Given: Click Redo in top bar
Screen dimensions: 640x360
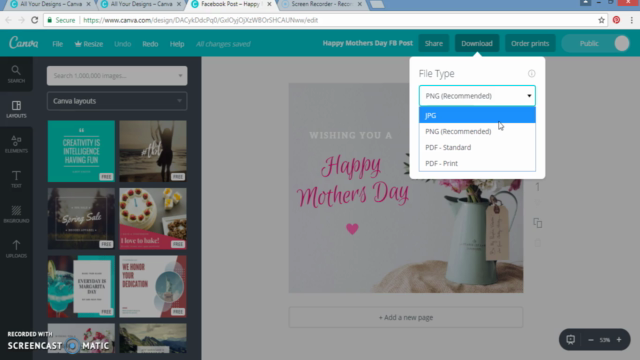Looking at the screenshot, I should click(x=150, y=44).
